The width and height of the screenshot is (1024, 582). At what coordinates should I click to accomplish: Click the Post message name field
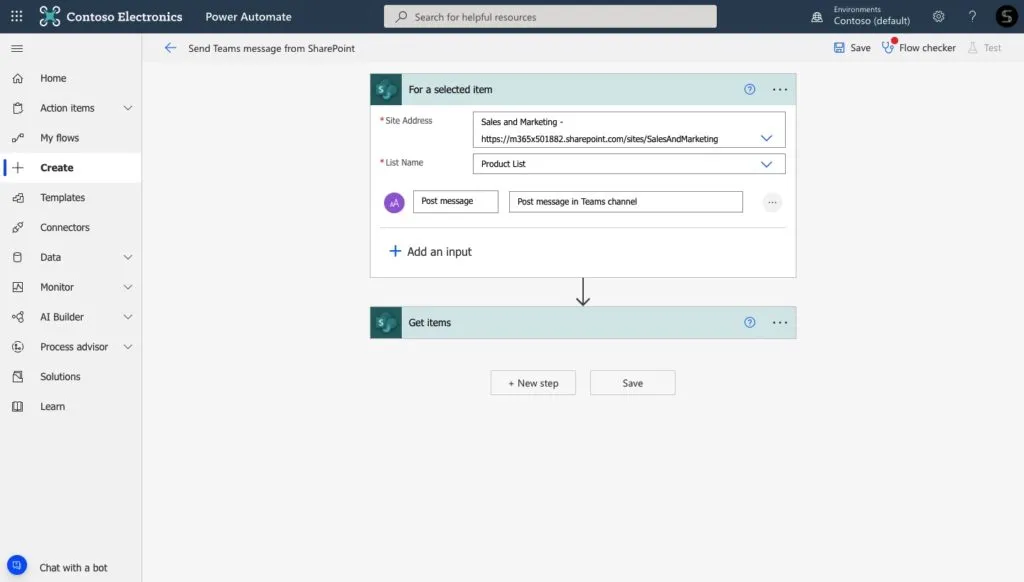455,201
